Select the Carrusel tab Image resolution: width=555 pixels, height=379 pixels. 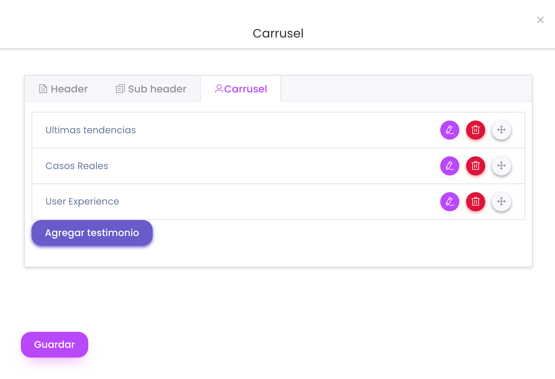click(x=241, y=89)
